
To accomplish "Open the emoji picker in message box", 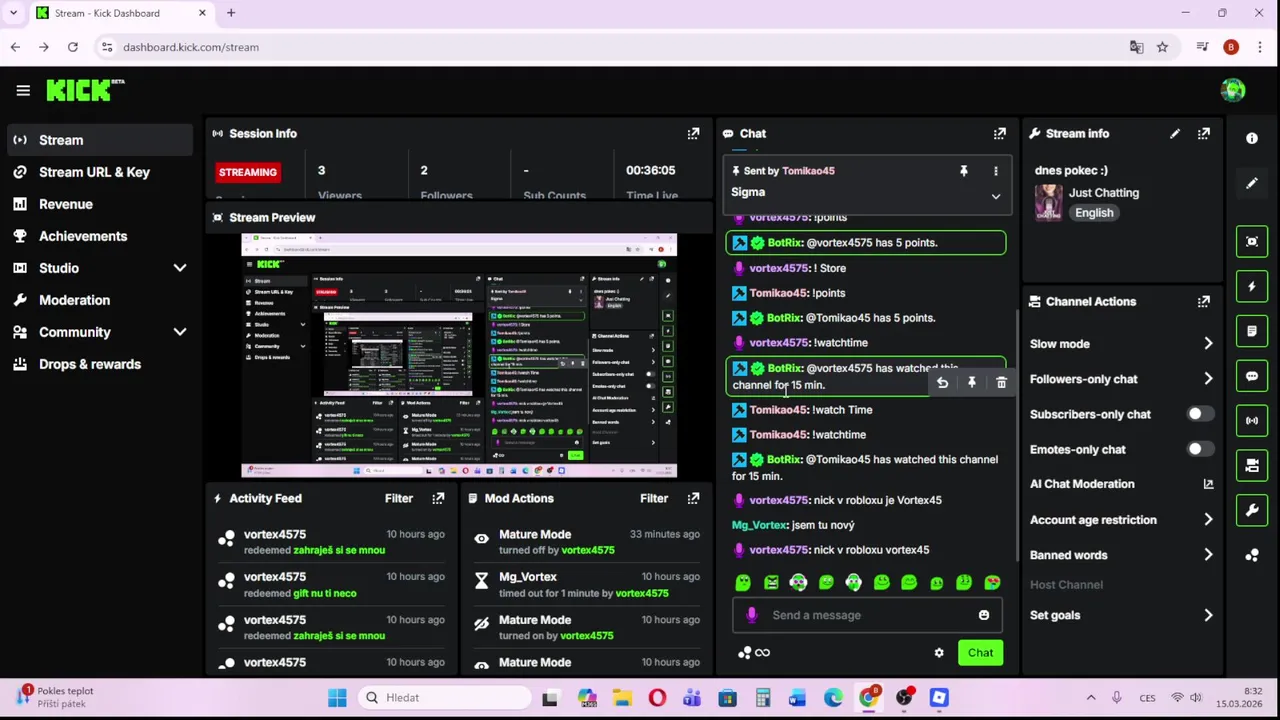I will click(x=984, y=615).
